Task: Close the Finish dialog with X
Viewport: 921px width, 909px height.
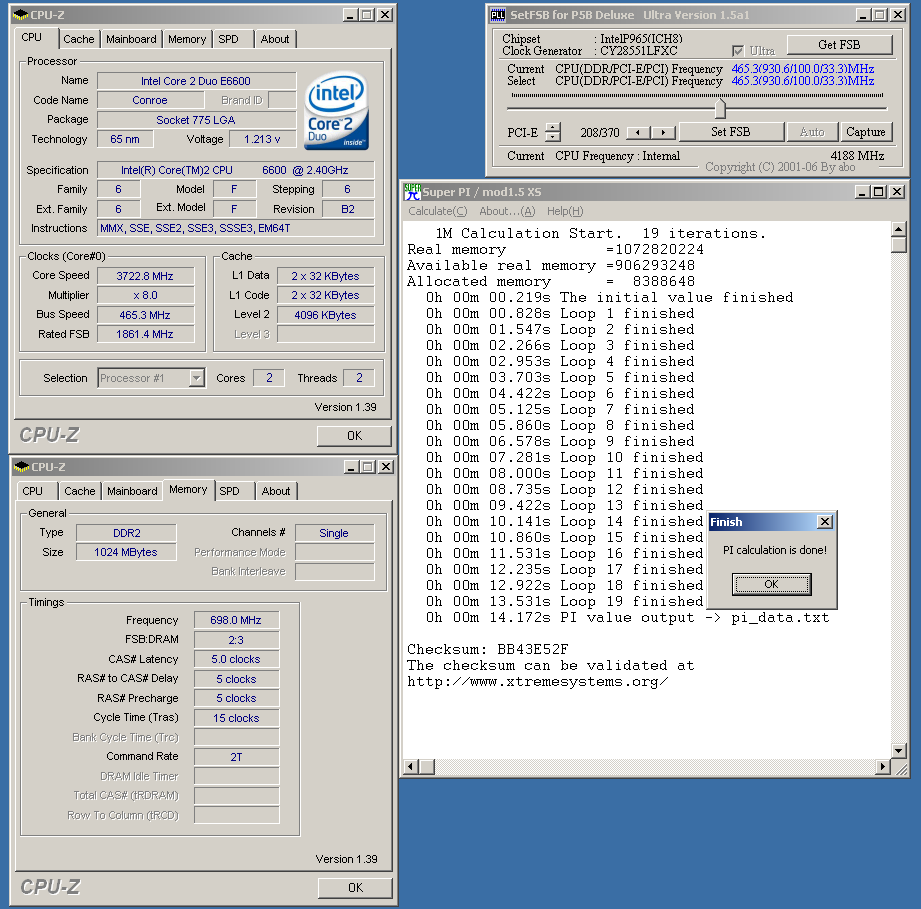Action: pos(825,521)
